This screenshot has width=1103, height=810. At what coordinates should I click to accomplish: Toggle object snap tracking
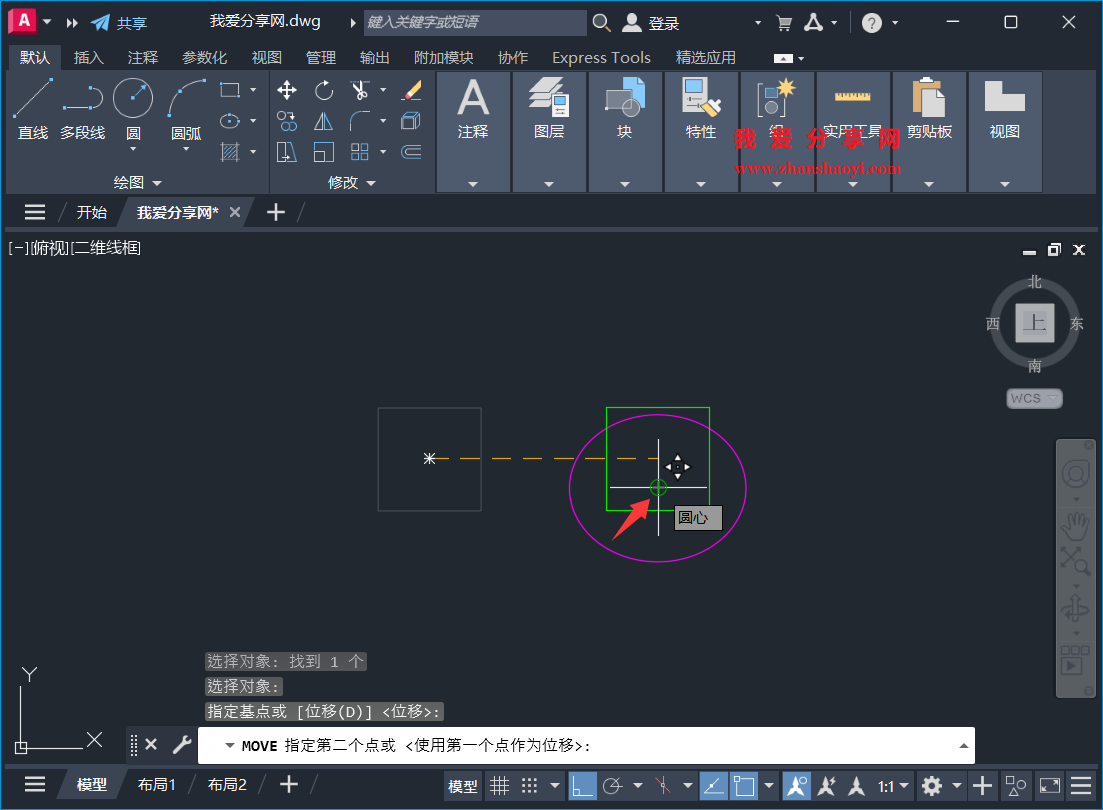(713, 785)
